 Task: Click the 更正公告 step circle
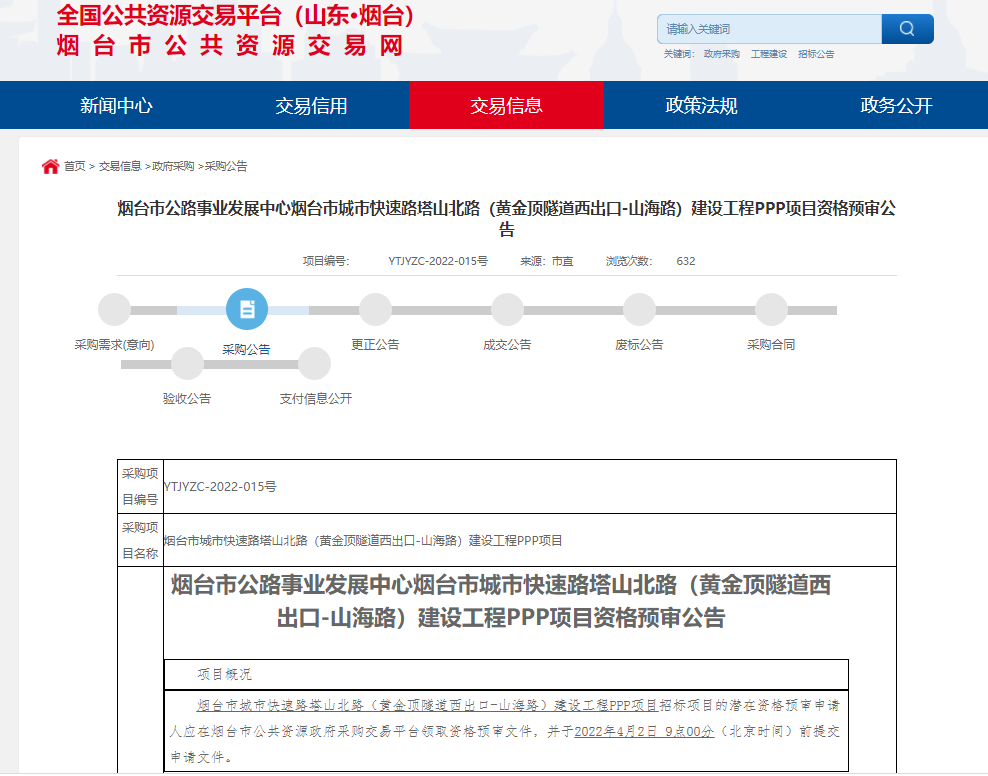pos(375,310)
